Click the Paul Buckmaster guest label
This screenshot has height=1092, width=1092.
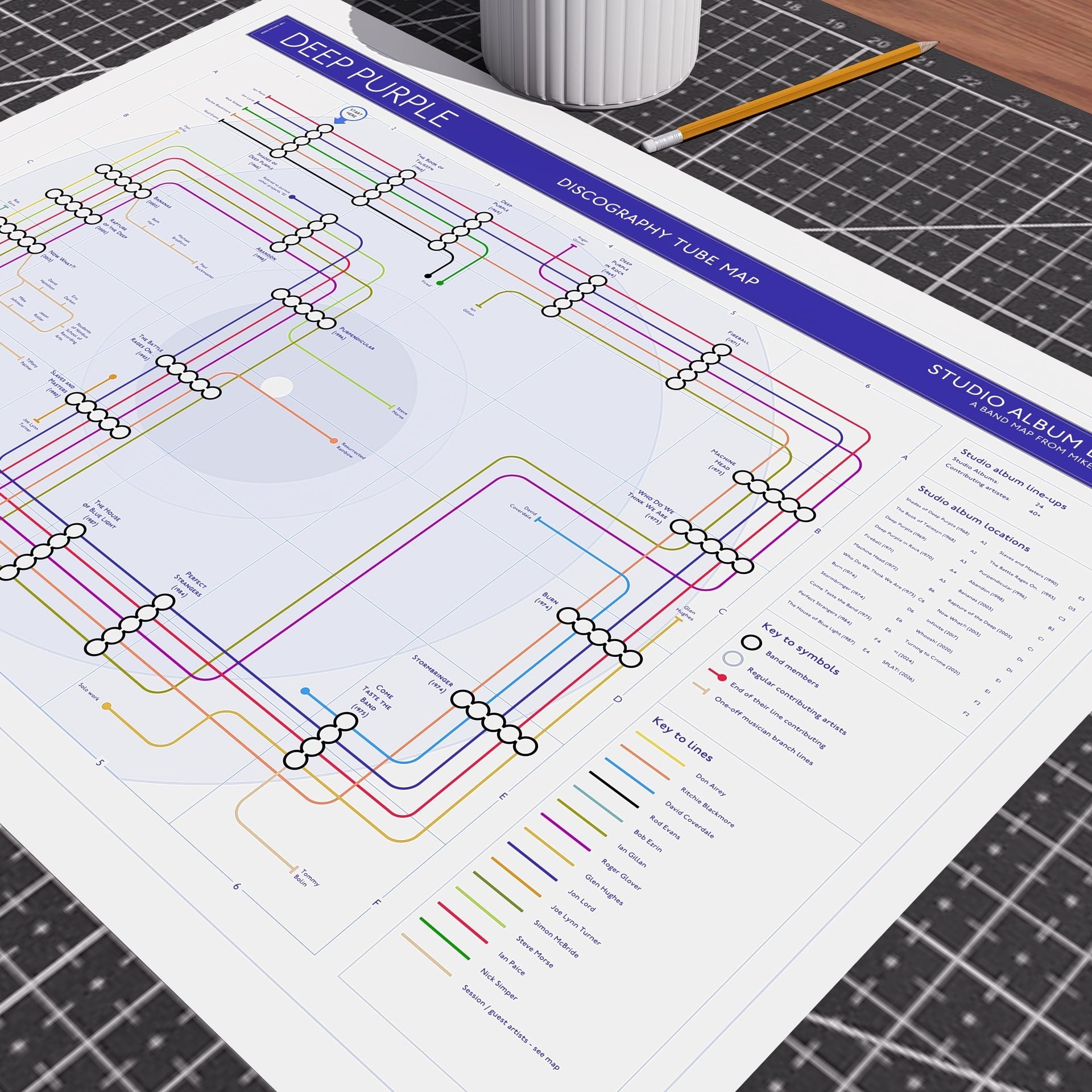pyautogui.click(x=205, y=271)
